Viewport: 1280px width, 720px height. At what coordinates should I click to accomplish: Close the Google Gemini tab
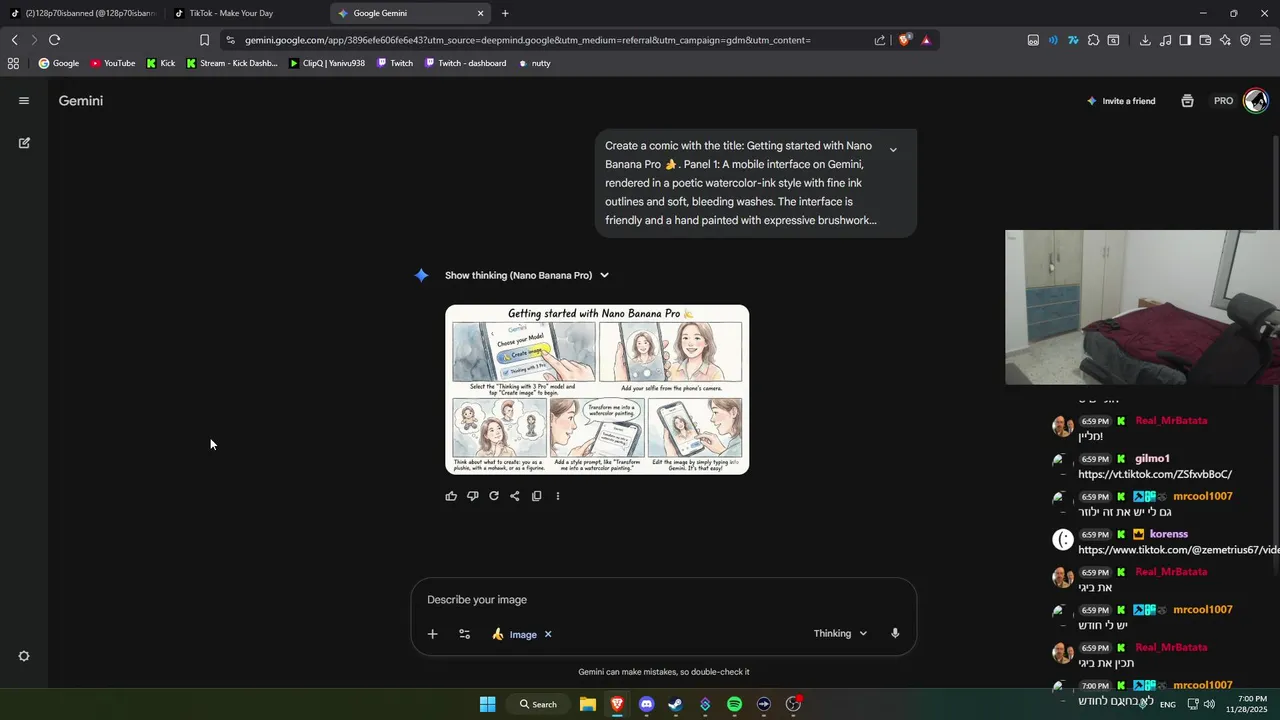pos(480,13)
